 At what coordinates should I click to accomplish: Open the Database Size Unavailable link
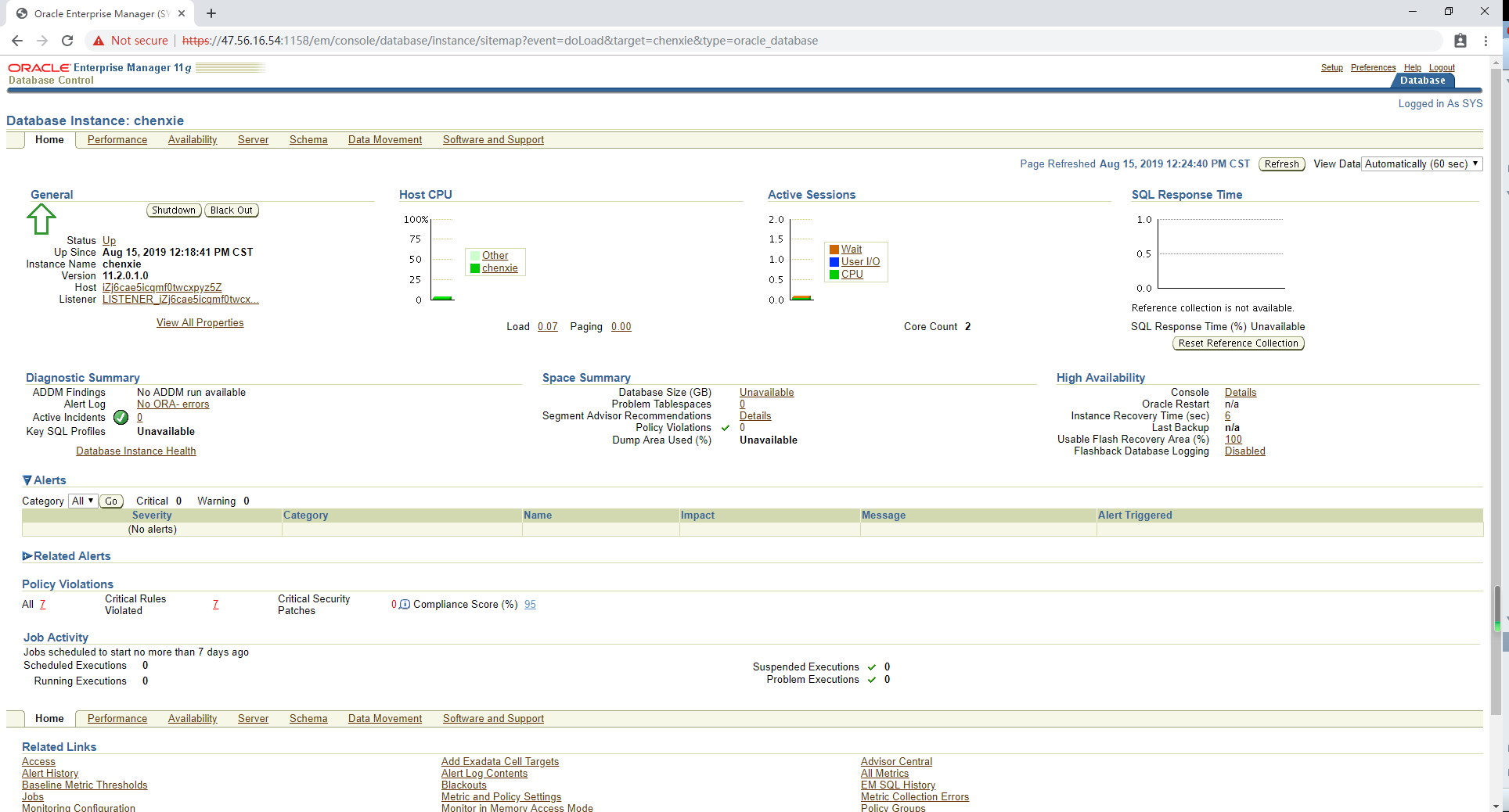(766, 393)
